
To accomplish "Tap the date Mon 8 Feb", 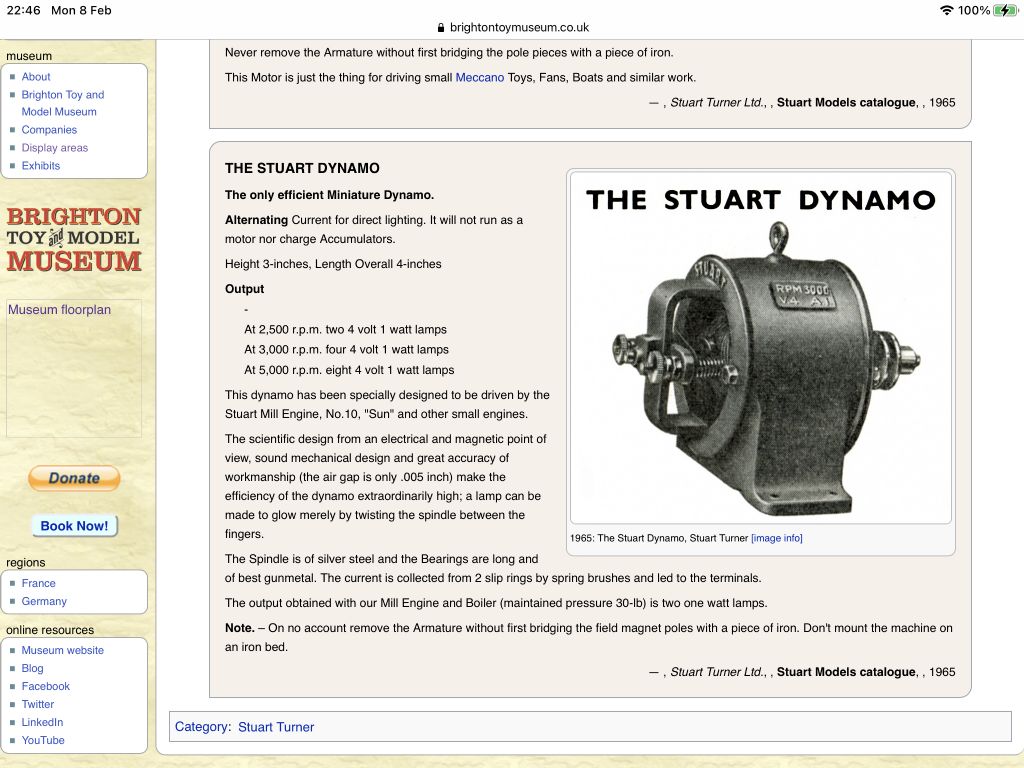I will click(x=81, y=10).
